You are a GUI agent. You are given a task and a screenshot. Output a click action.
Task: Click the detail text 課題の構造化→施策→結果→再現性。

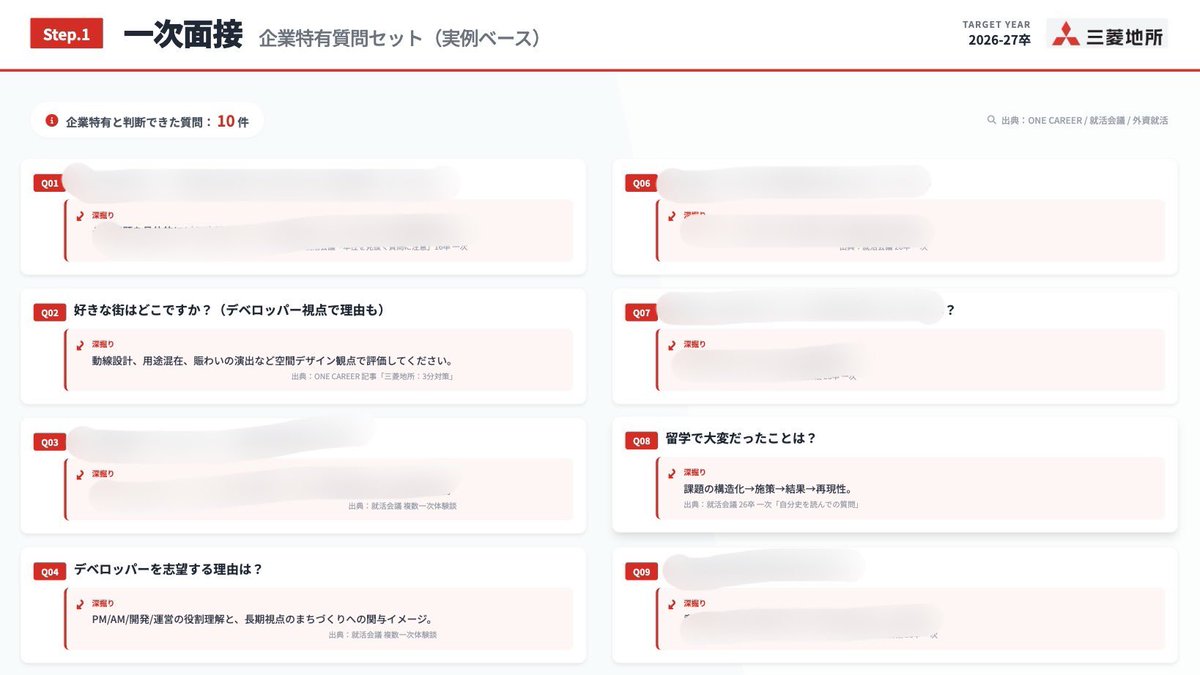(767, 489)
